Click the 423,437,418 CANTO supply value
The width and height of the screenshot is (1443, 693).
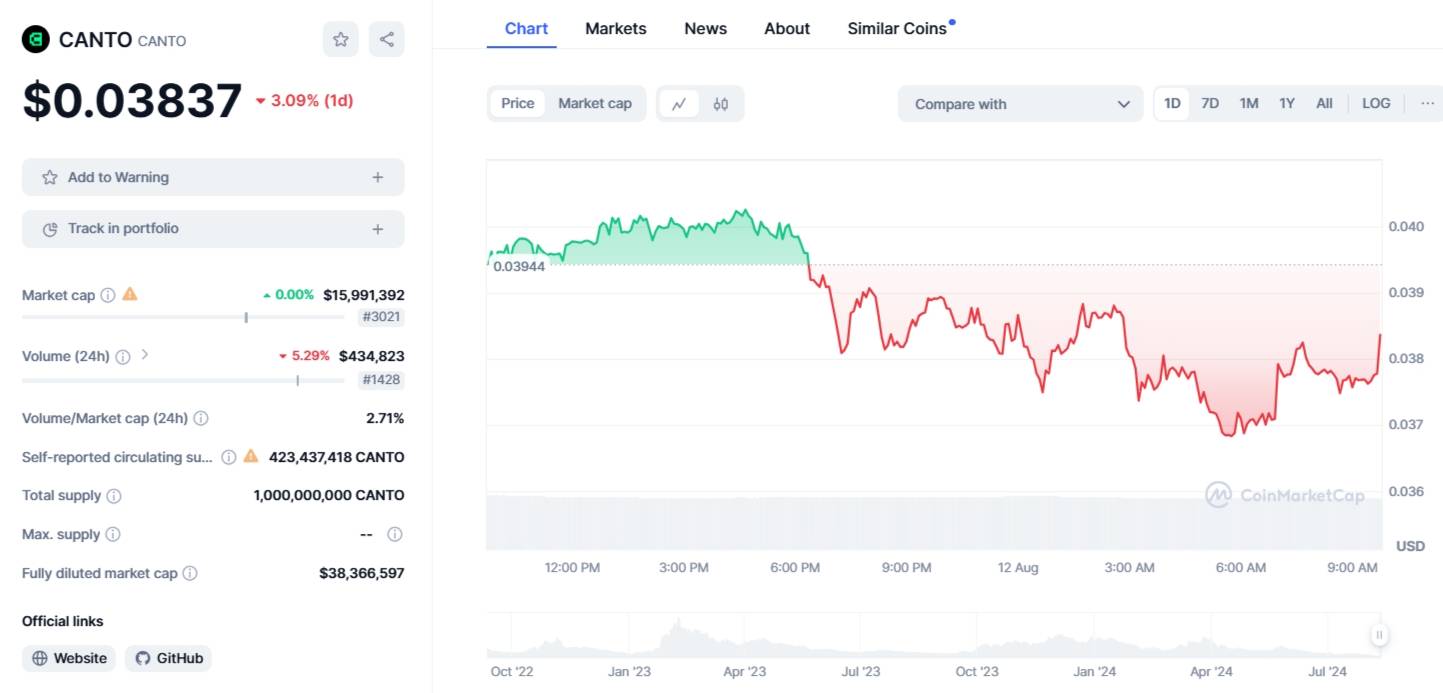[x=337, y=457]
